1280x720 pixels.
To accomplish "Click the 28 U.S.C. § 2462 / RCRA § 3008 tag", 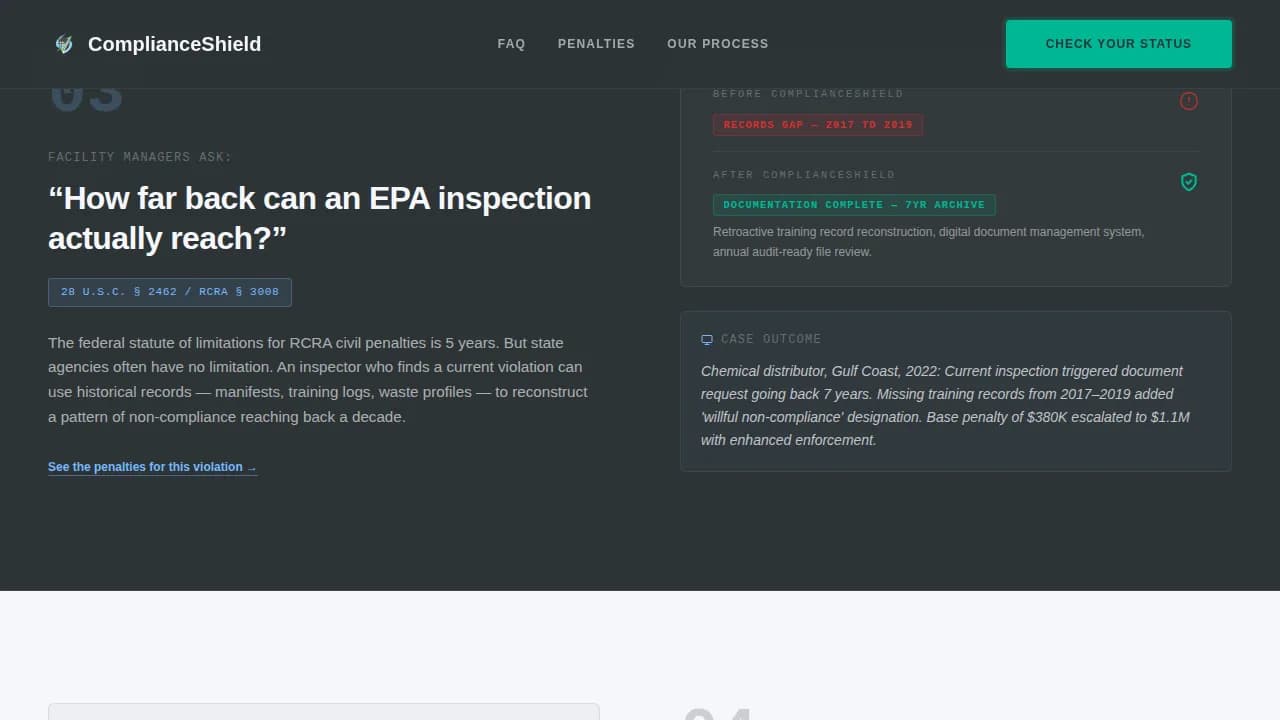I will click(170, 292).
